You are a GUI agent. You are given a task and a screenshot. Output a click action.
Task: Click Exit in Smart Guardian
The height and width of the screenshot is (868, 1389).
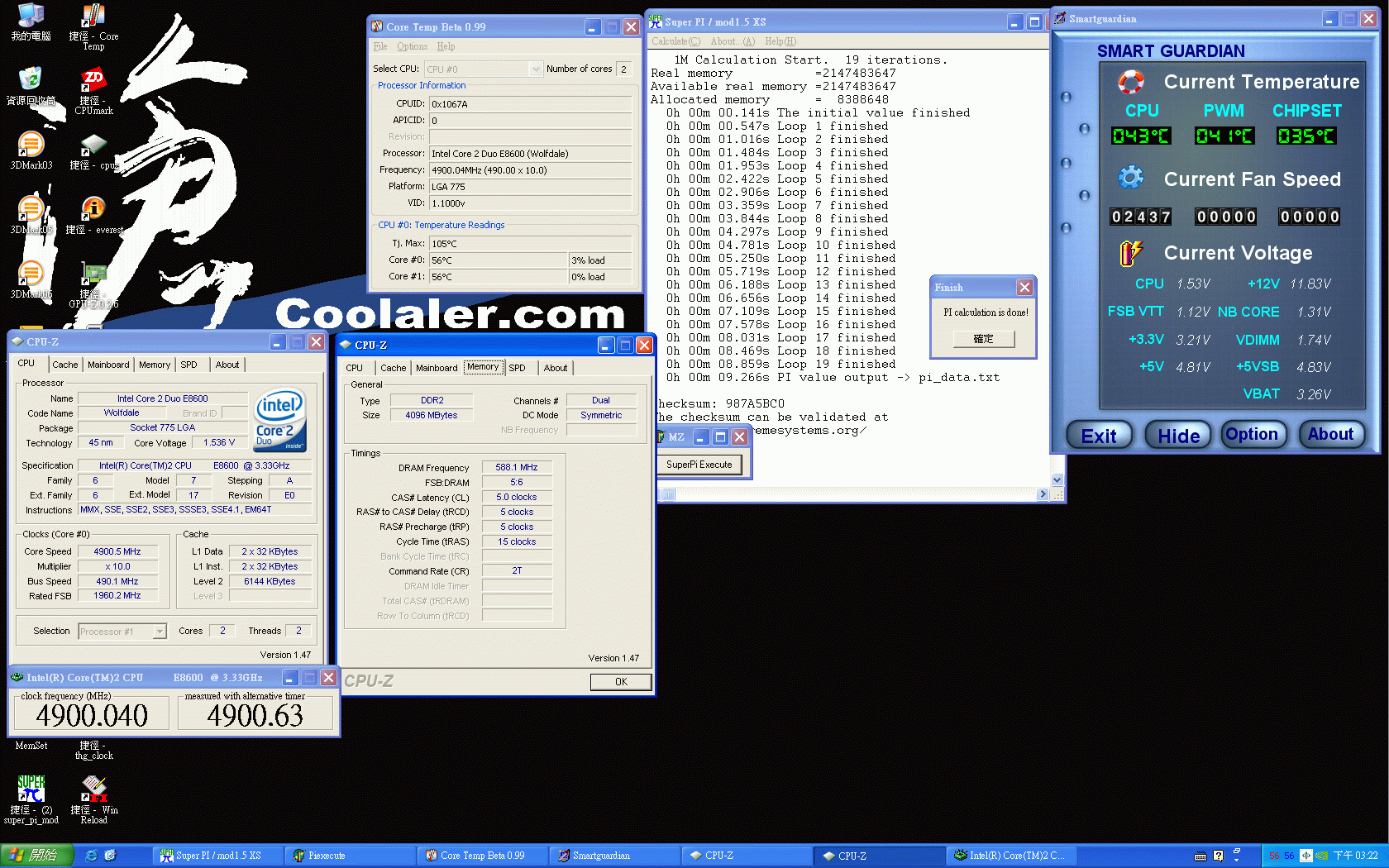[1098, 435]
